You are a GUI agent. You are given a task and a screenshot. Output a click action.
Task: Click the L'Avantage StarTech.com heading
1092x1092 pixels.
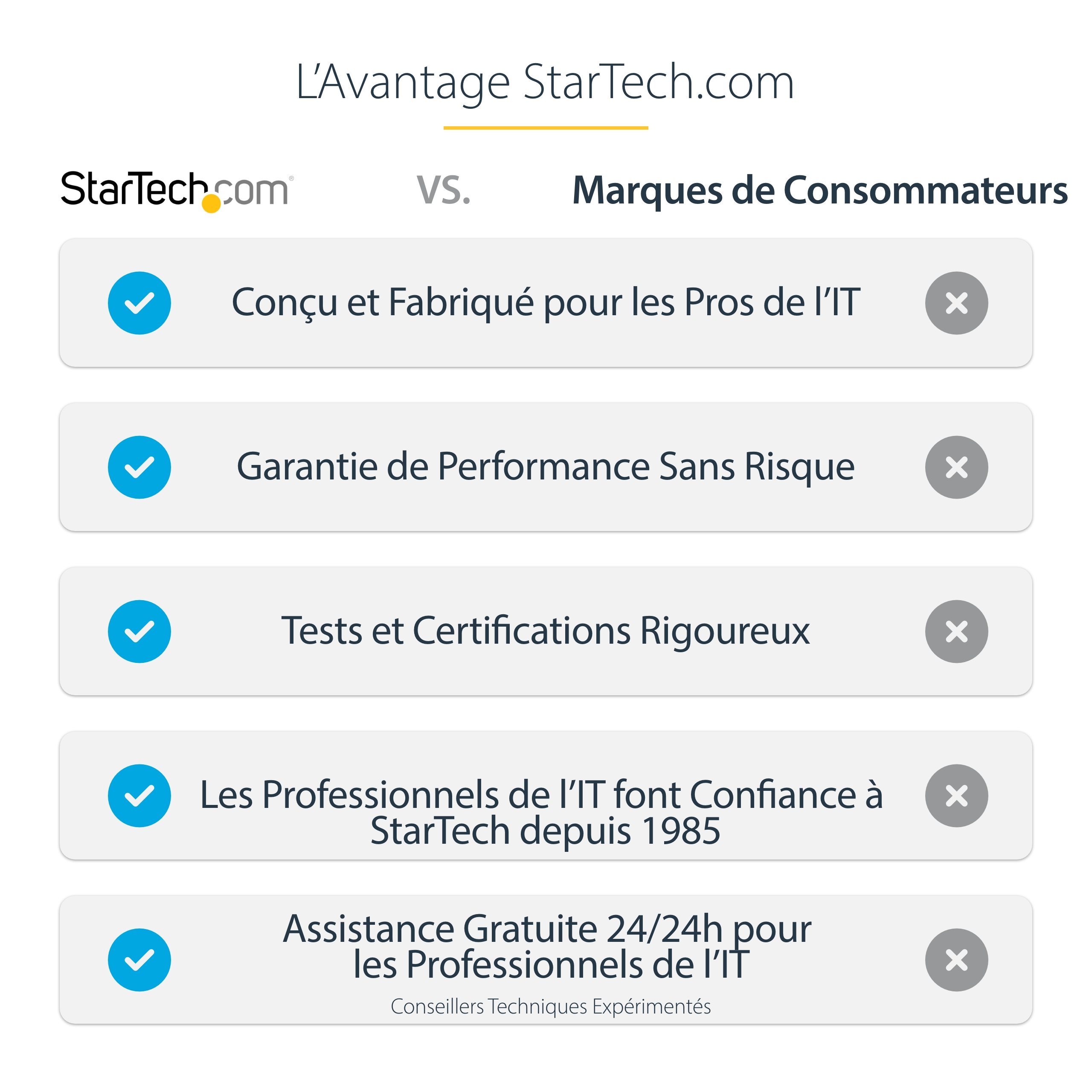545,82
